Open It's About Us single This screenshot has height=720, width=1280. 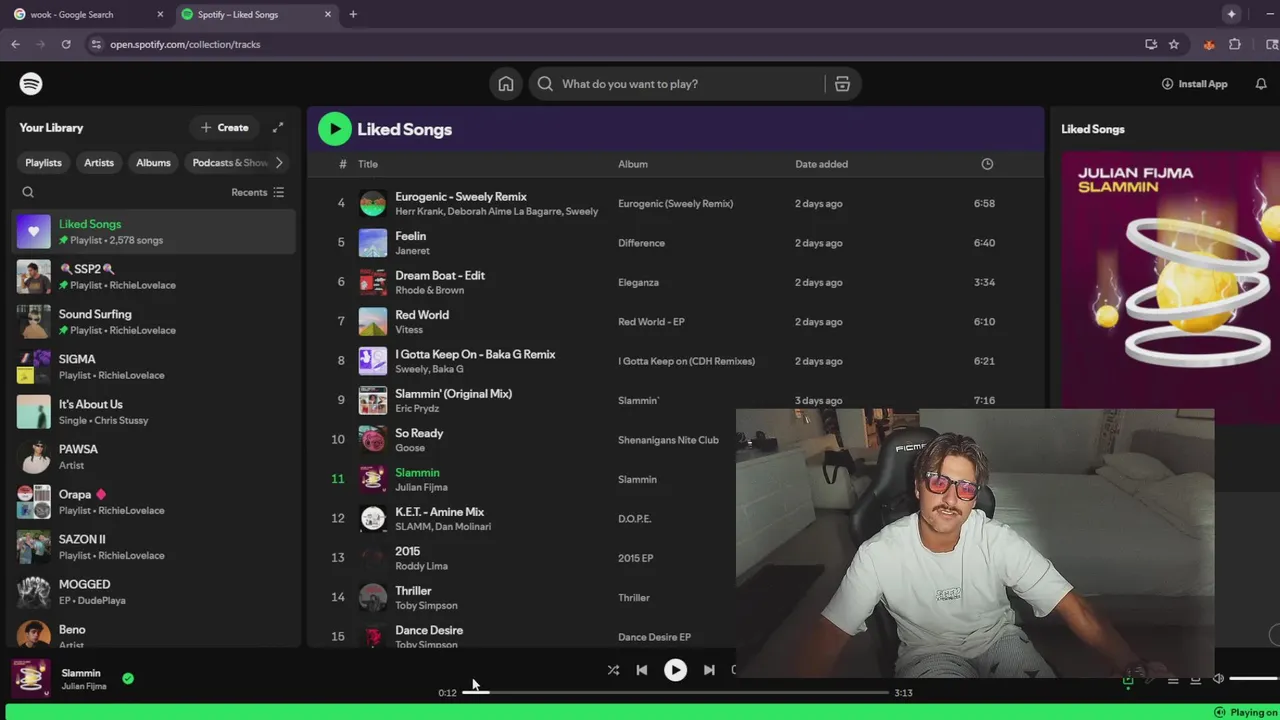click(x=155, y=412)
